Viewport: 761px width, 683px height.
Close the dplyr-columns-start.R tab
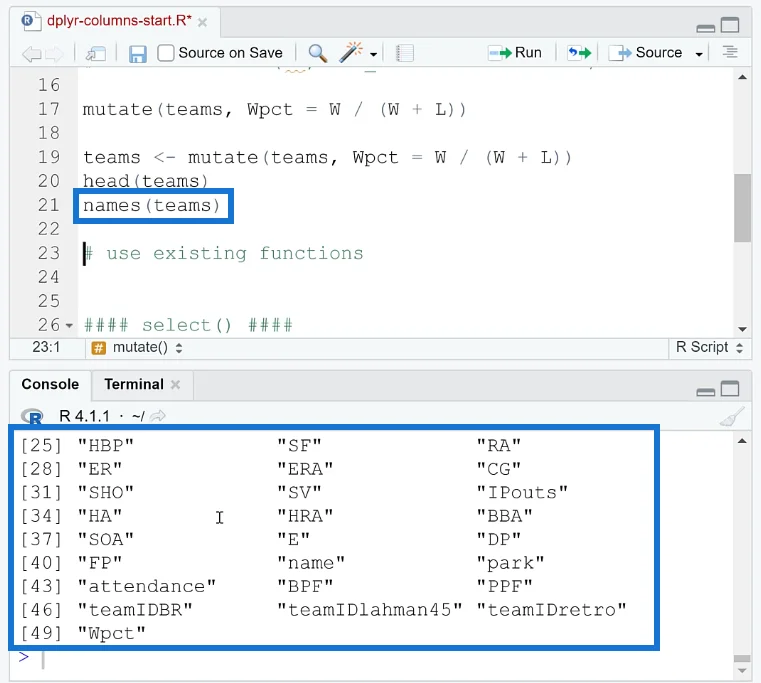click(202, 22)
